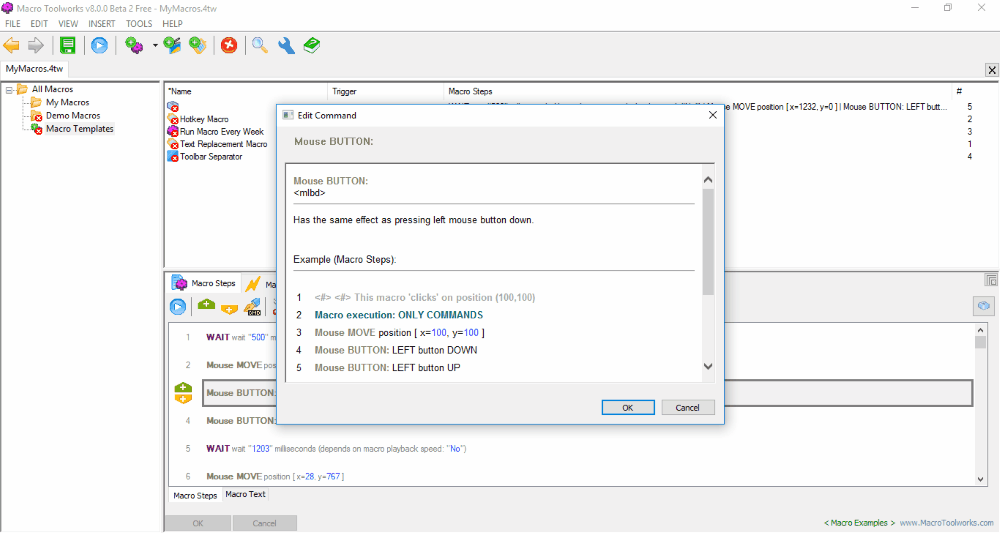Image resolution: width=1000 pixels, height=533 pixels.
Task: Click the Edit Command help scrollbar's down arrow
Action: 708,367
